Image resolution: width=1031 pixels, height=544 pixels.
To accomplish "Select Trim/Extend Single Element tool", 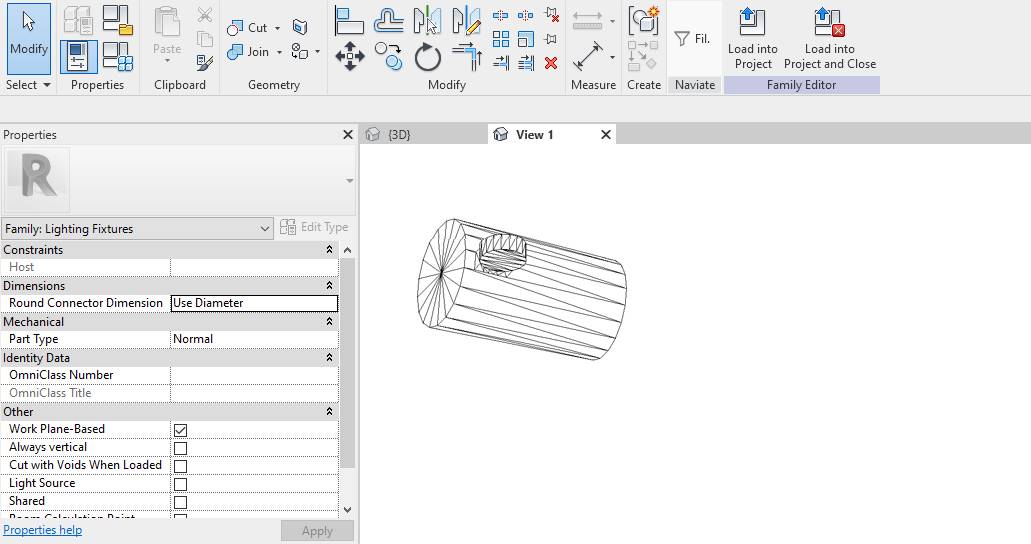I will pyautogui.click(x=501, y=63).
